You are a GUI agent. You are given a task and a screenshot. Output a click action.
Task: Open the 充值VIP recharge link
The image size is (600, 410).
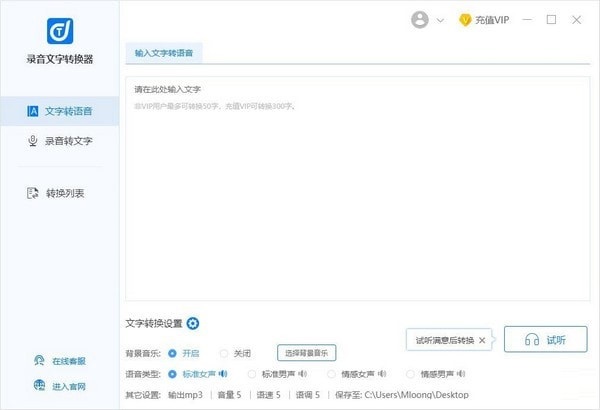pos(492,20)
